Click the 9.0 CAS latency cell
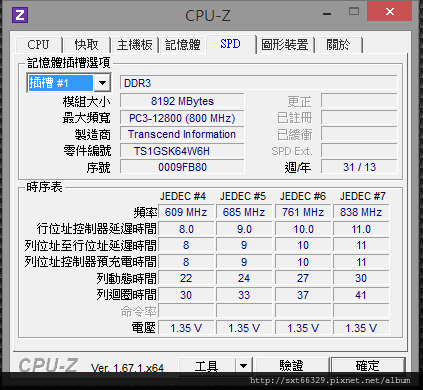This screenshot has height=390, width=423. 244,229
